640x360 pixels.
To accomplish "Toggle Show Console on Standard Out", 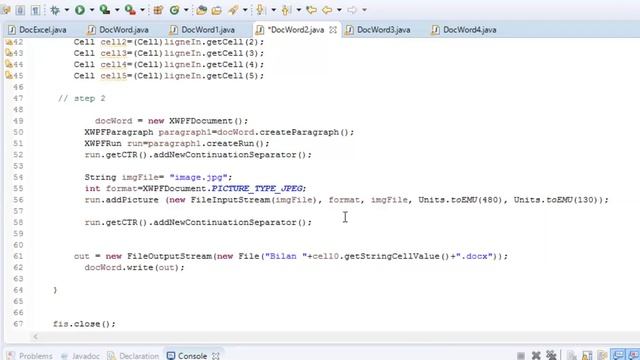I will coord(618,355).
